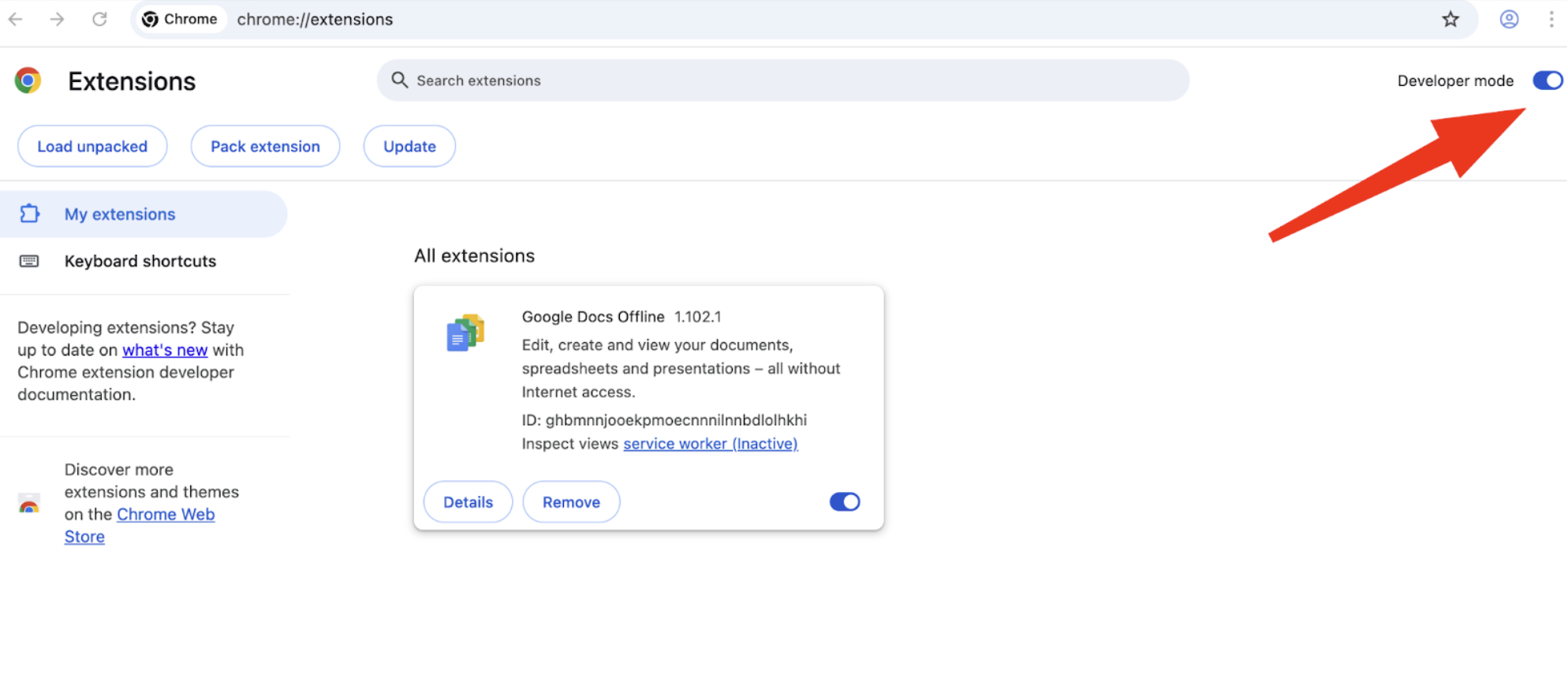Click the chrome://extensions address bar URL
Viewport: 1568px width, 689px height.
point(315,19)
